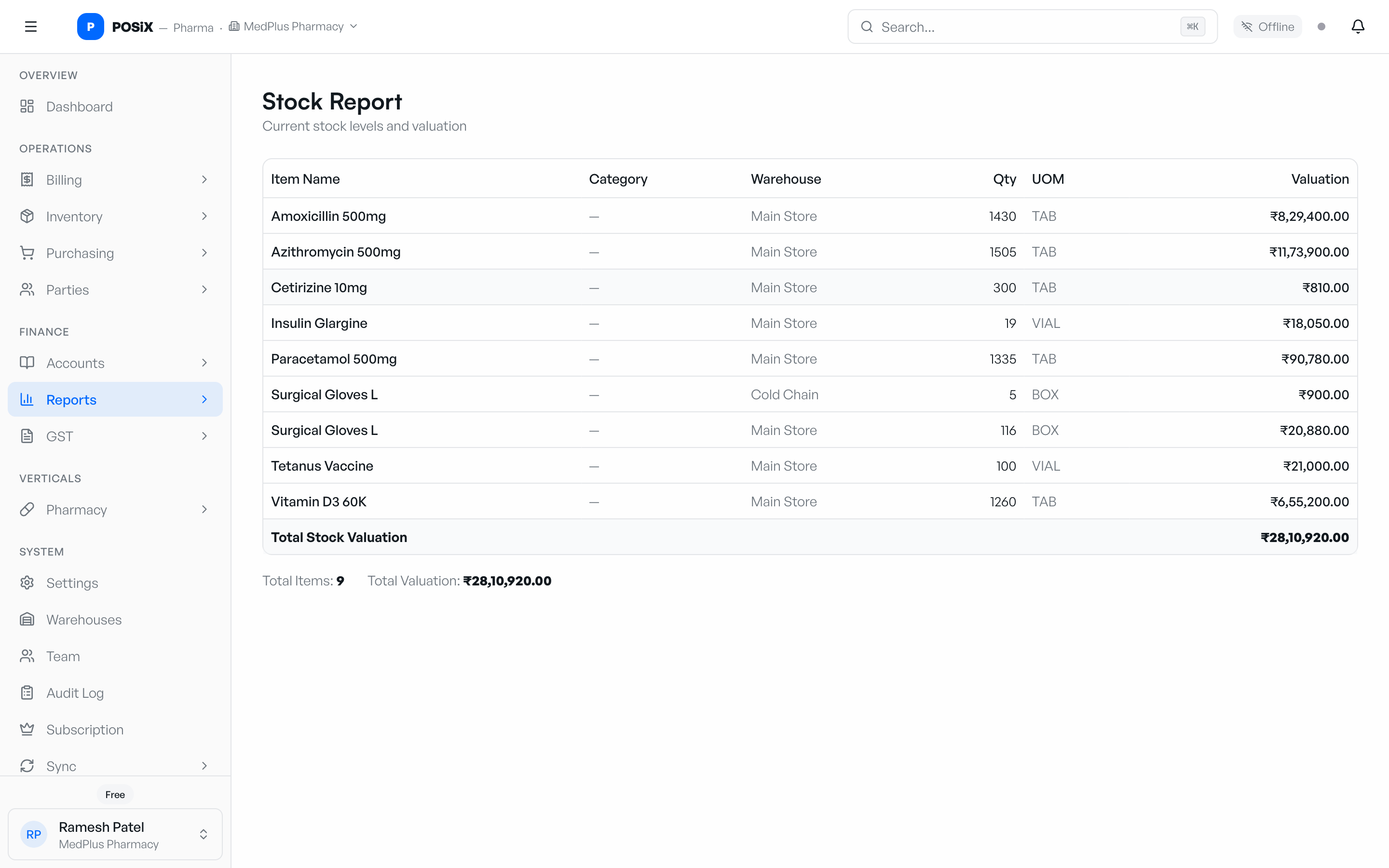Open the notifications bell
Viewport: 1389px width, 868px height.
[1358, 27]
